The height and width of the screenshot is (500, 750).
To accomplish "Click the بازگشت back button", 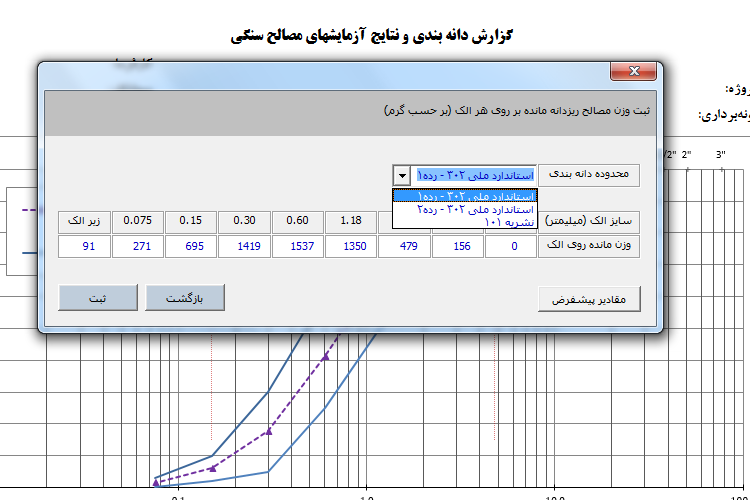I will coord(185,298).
